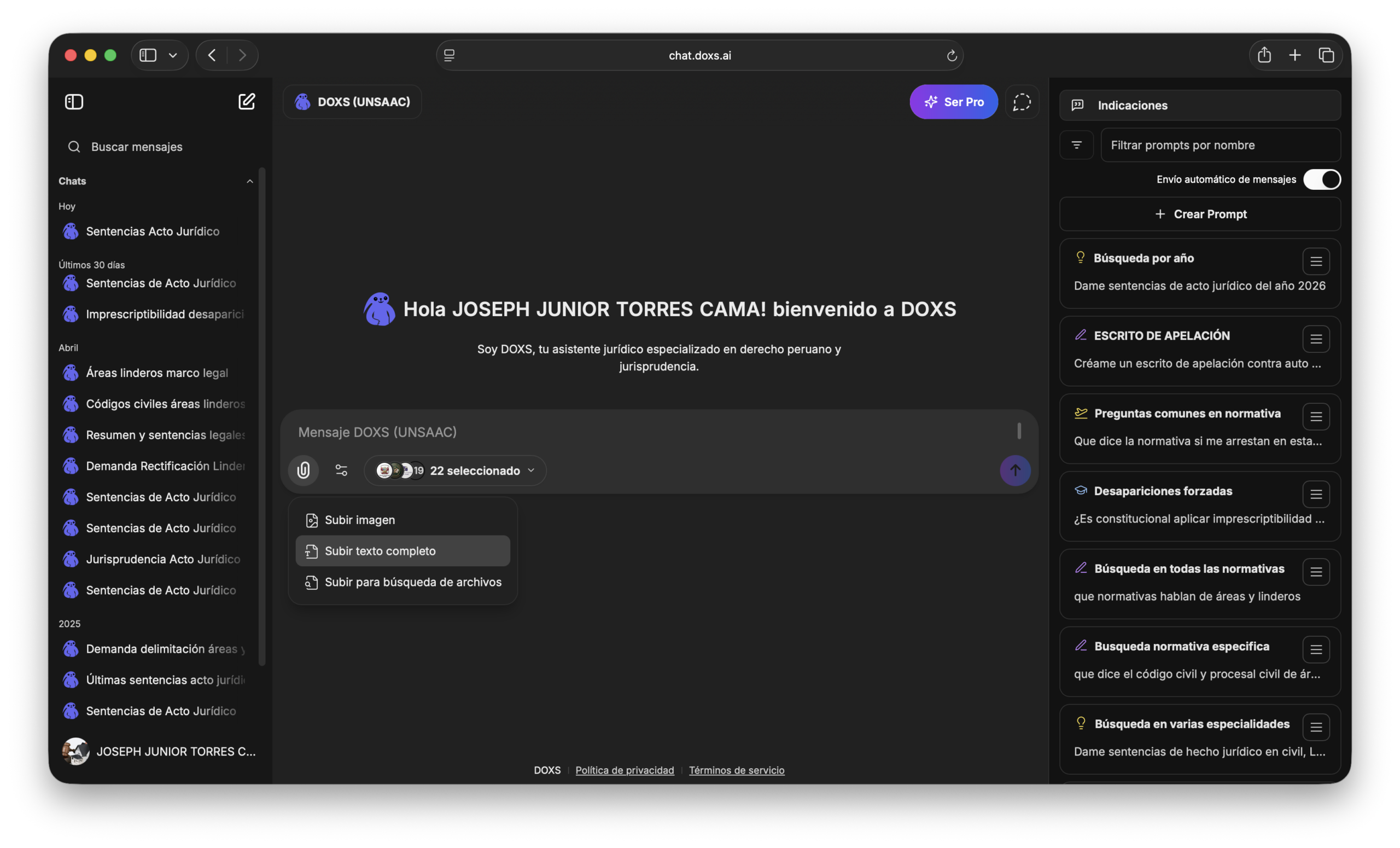Click the Crear Prompt button
The height and width of the screenshot is (848, 1400).
[1200, 214]
